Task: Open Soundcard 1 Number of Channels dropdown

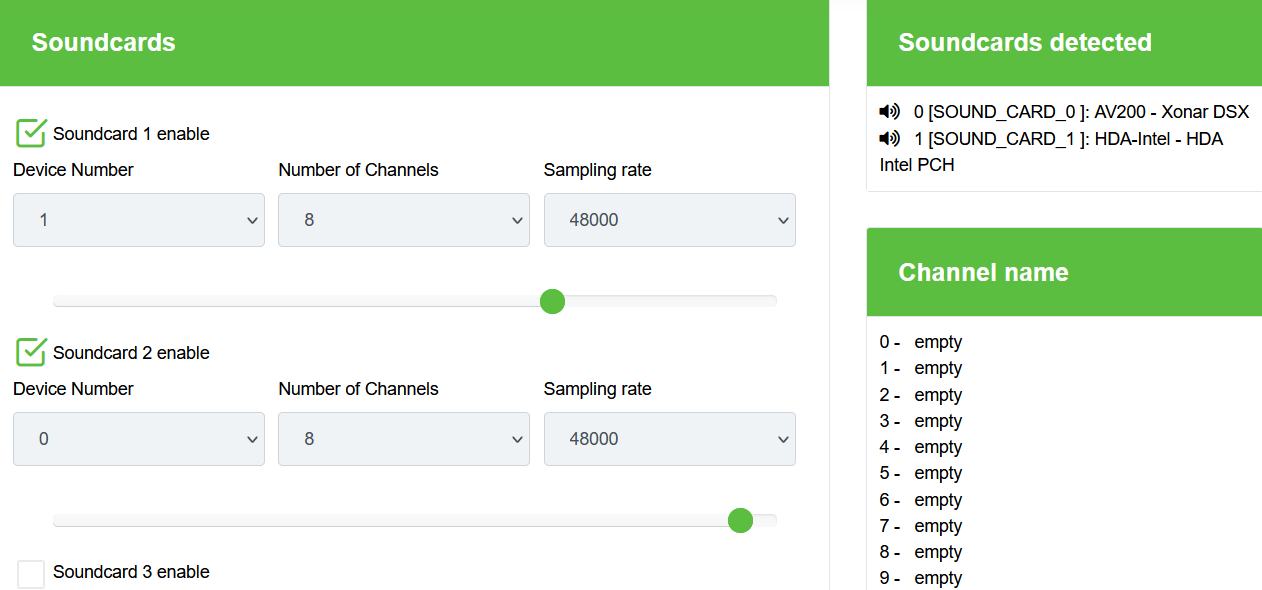Action: click(404, 220)
